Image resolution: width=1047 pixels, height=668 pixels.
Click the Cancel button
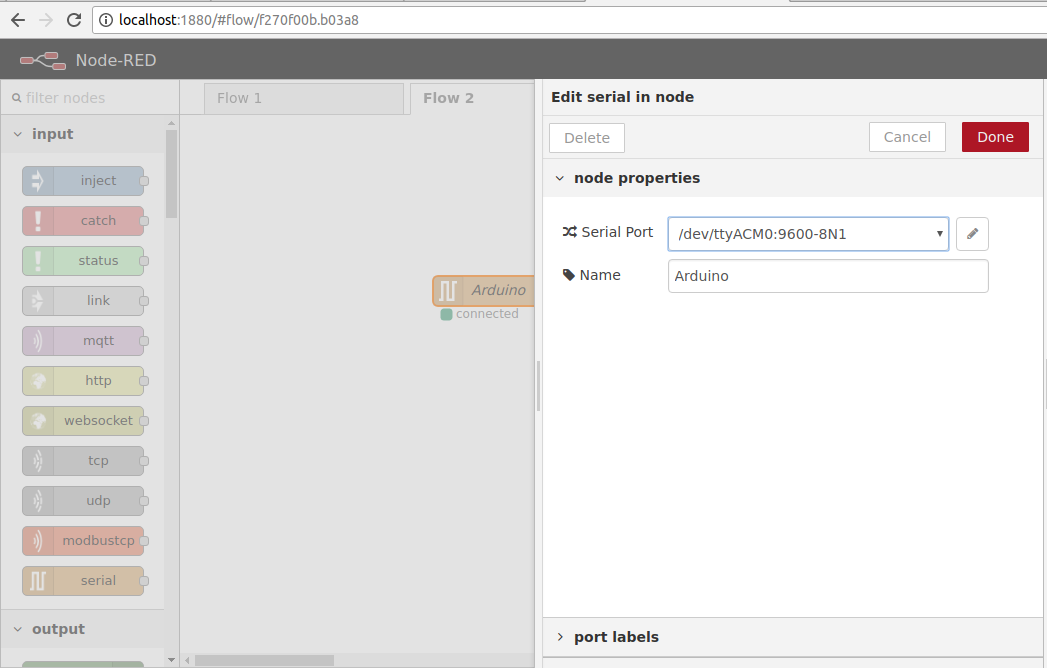point(907,137)
